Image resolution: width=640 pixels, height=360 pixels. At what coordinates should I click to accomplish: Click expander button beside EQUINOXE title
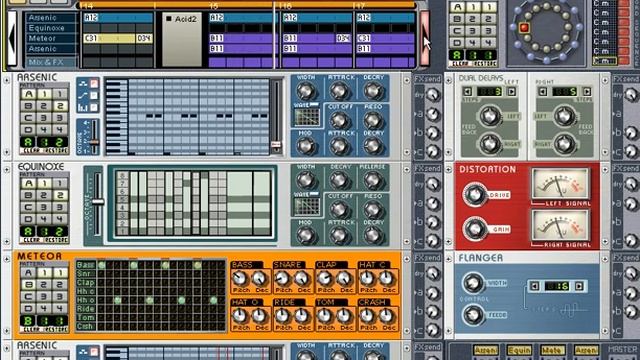7,170
